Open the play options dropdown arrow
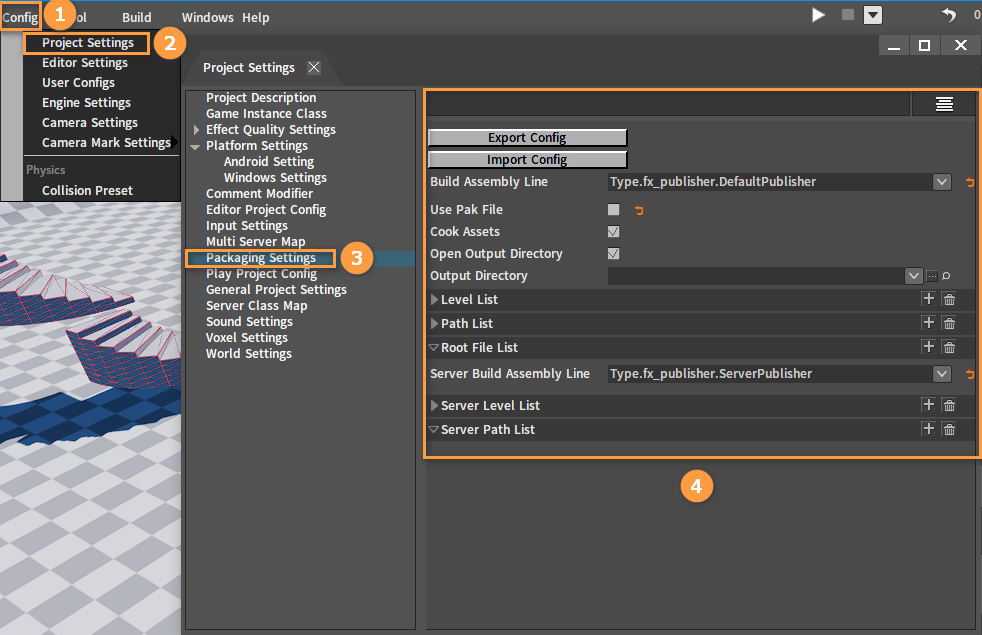 873,15
